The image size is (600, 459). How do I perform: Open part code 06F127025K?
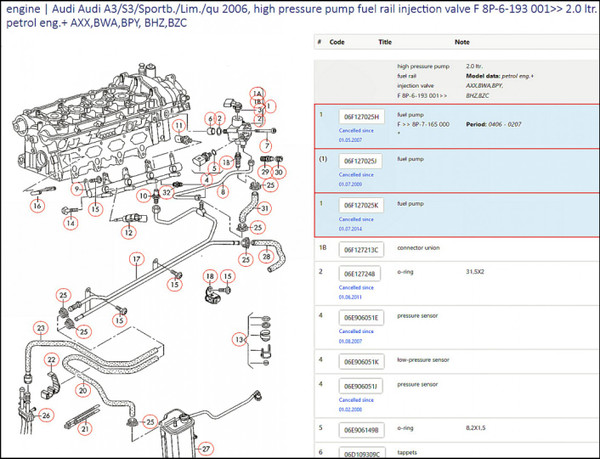pos(360,206)
